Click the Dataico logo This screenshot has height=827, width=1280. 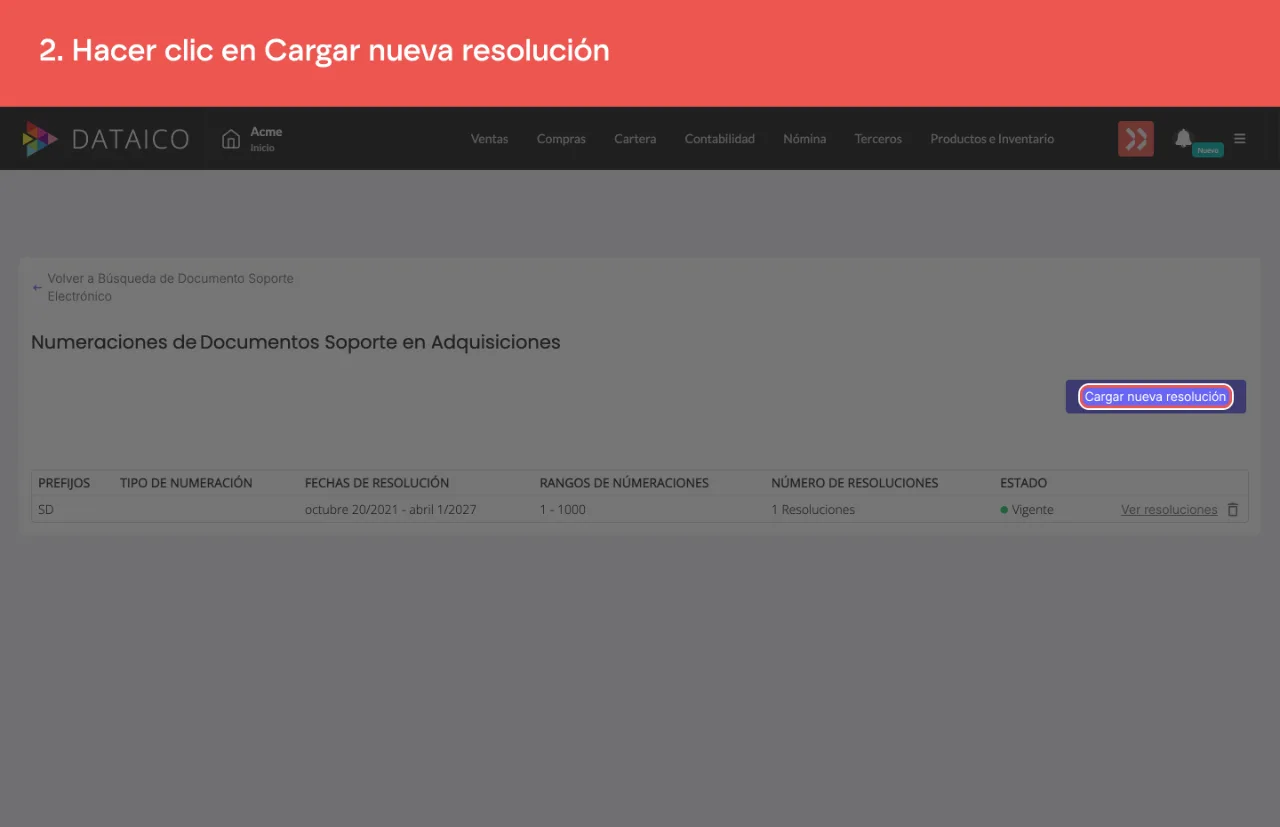pos(106,139)
